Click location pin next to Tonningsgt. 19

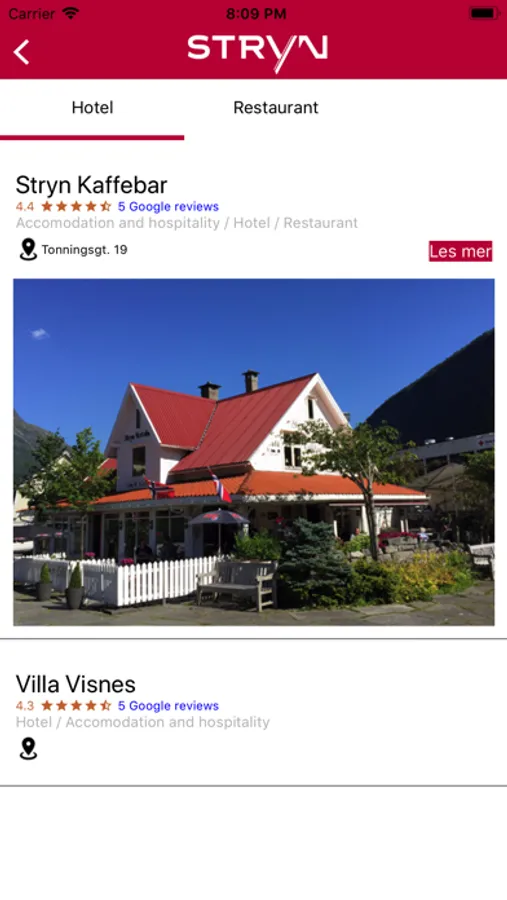click(x=28, y=250)
